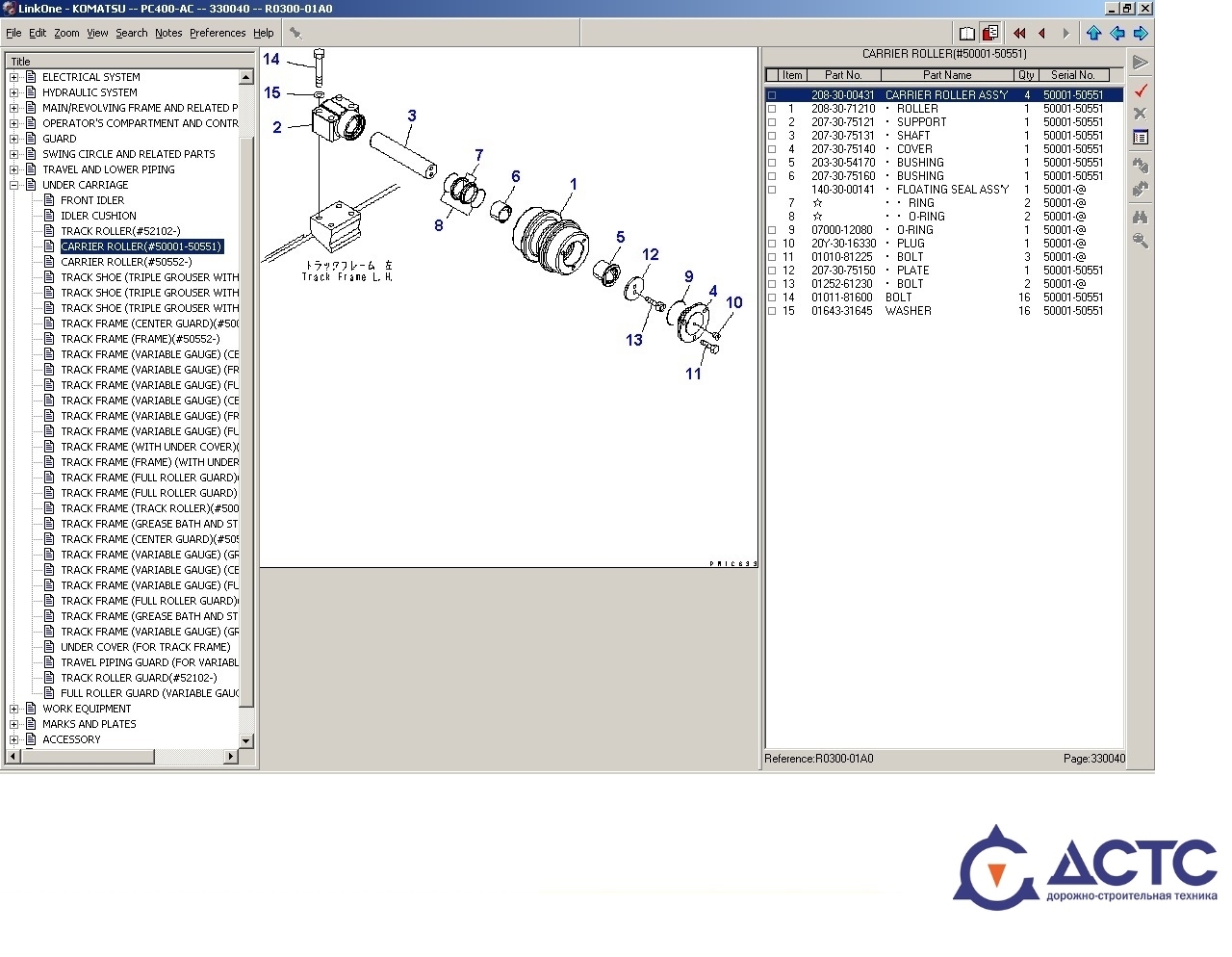This screenshot has width=1232, height=957.
Task: Click the pin icon in the toolbar
Action: [295, 33]
